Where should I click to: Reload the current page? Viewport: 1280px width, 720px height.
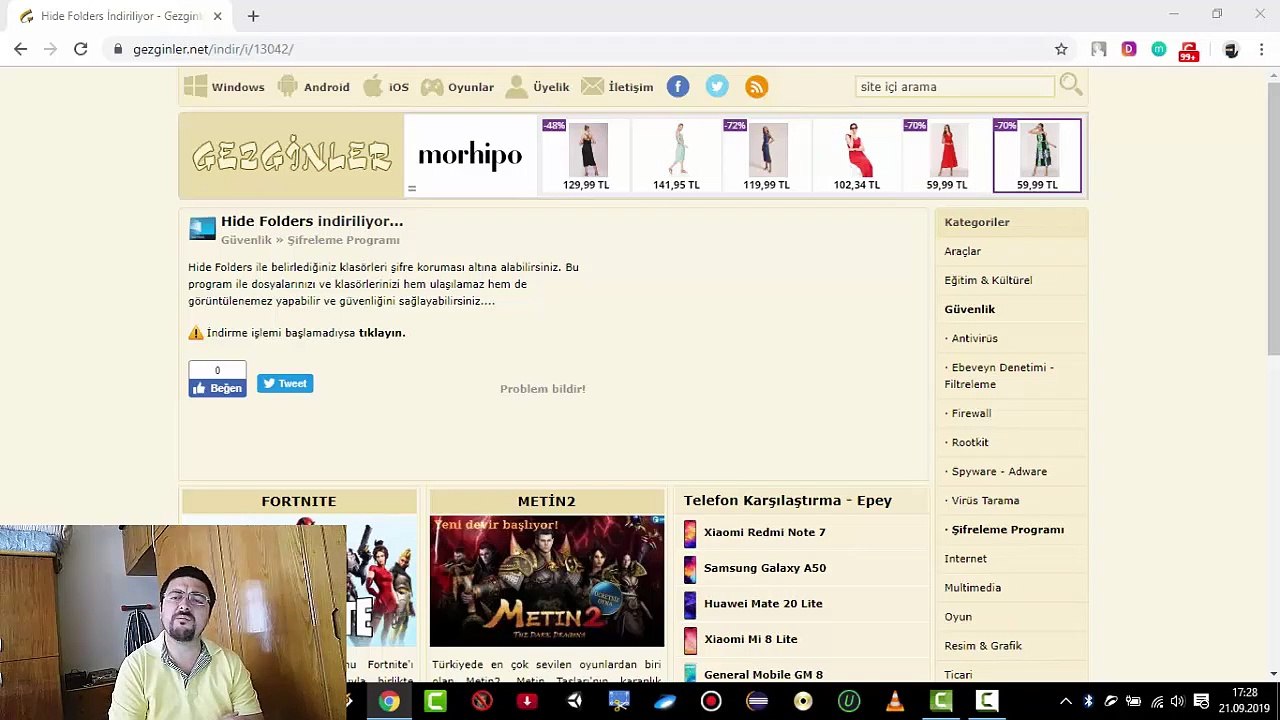tap(81, 49)
